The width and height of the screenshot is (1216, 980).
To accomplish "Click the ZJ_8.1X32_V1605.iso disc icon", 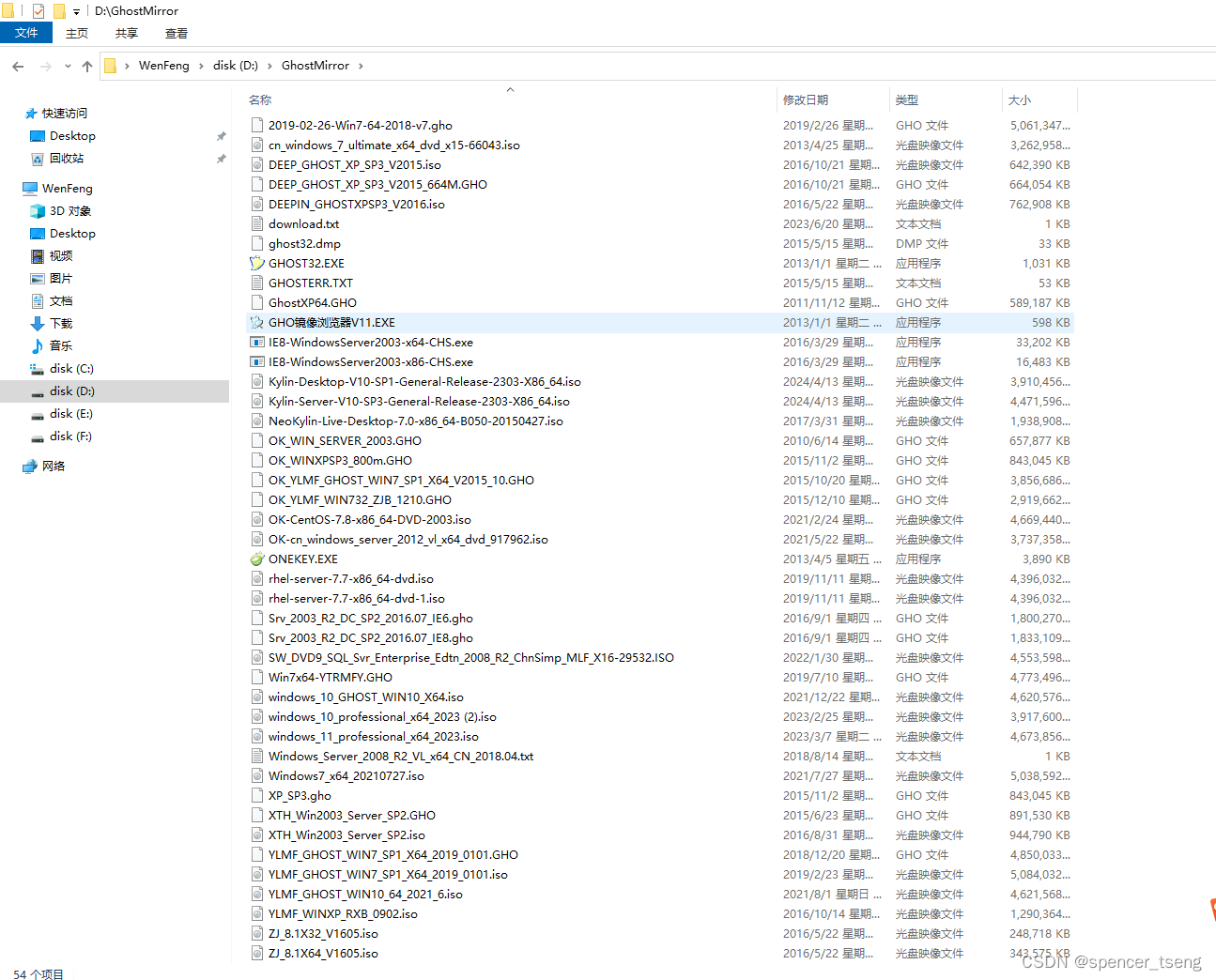I will pyautogui.click(x=257, y=934).
